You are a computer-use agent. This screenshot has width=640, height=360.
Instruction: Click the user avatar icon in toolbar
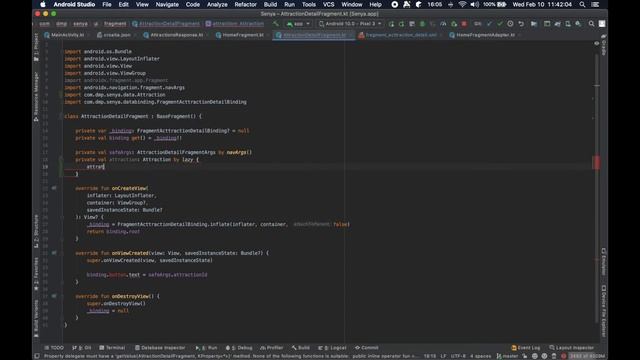602,24
